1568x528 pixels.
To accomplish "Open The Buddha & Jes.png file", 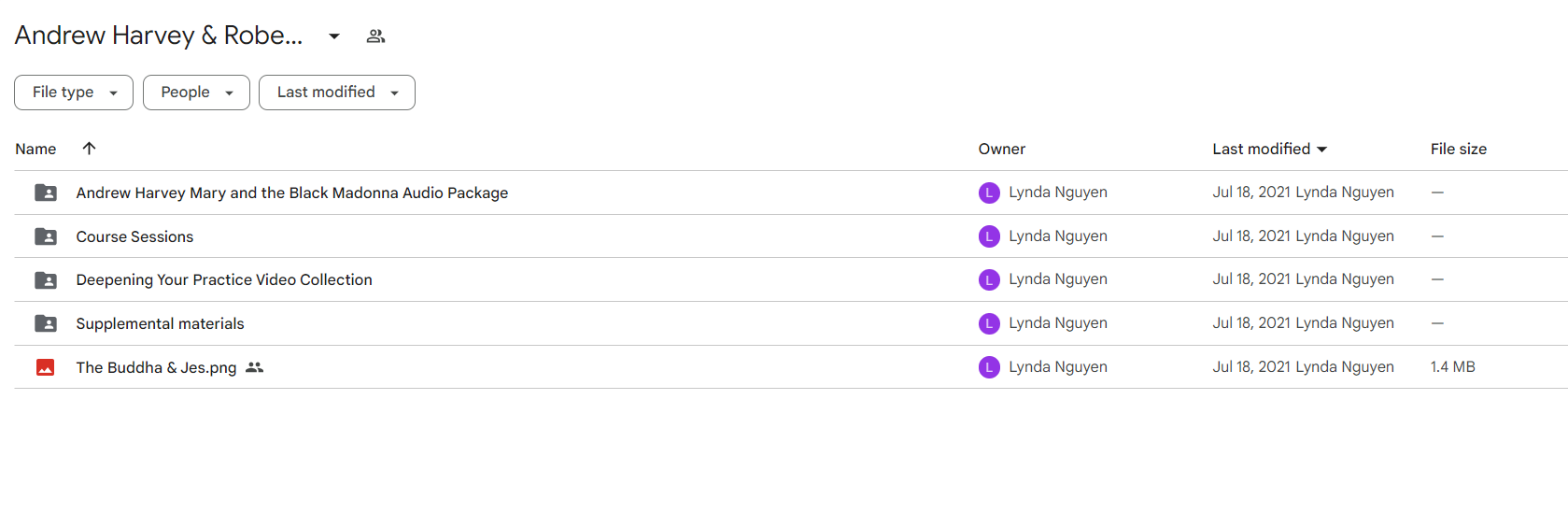I will pyautogui.click(x=156, y=367).
